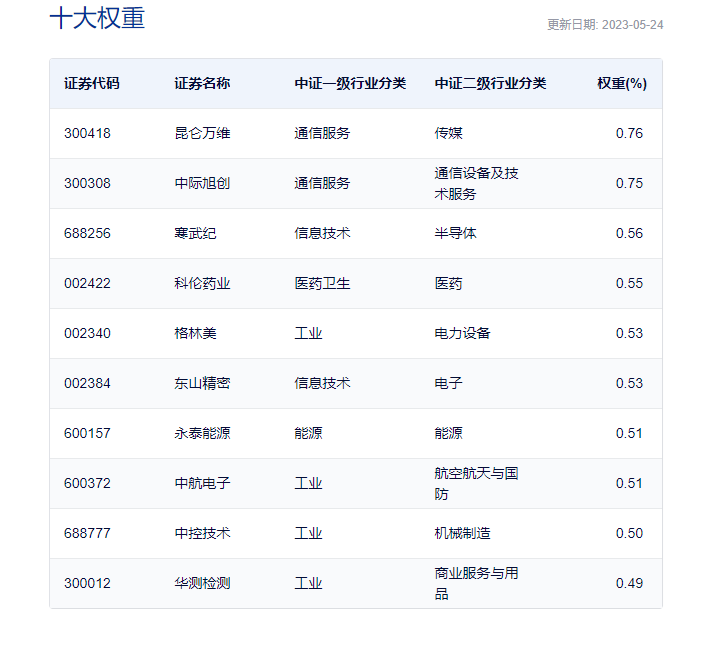
Task: Select security code 300418
Action: (x=87, y=133)
